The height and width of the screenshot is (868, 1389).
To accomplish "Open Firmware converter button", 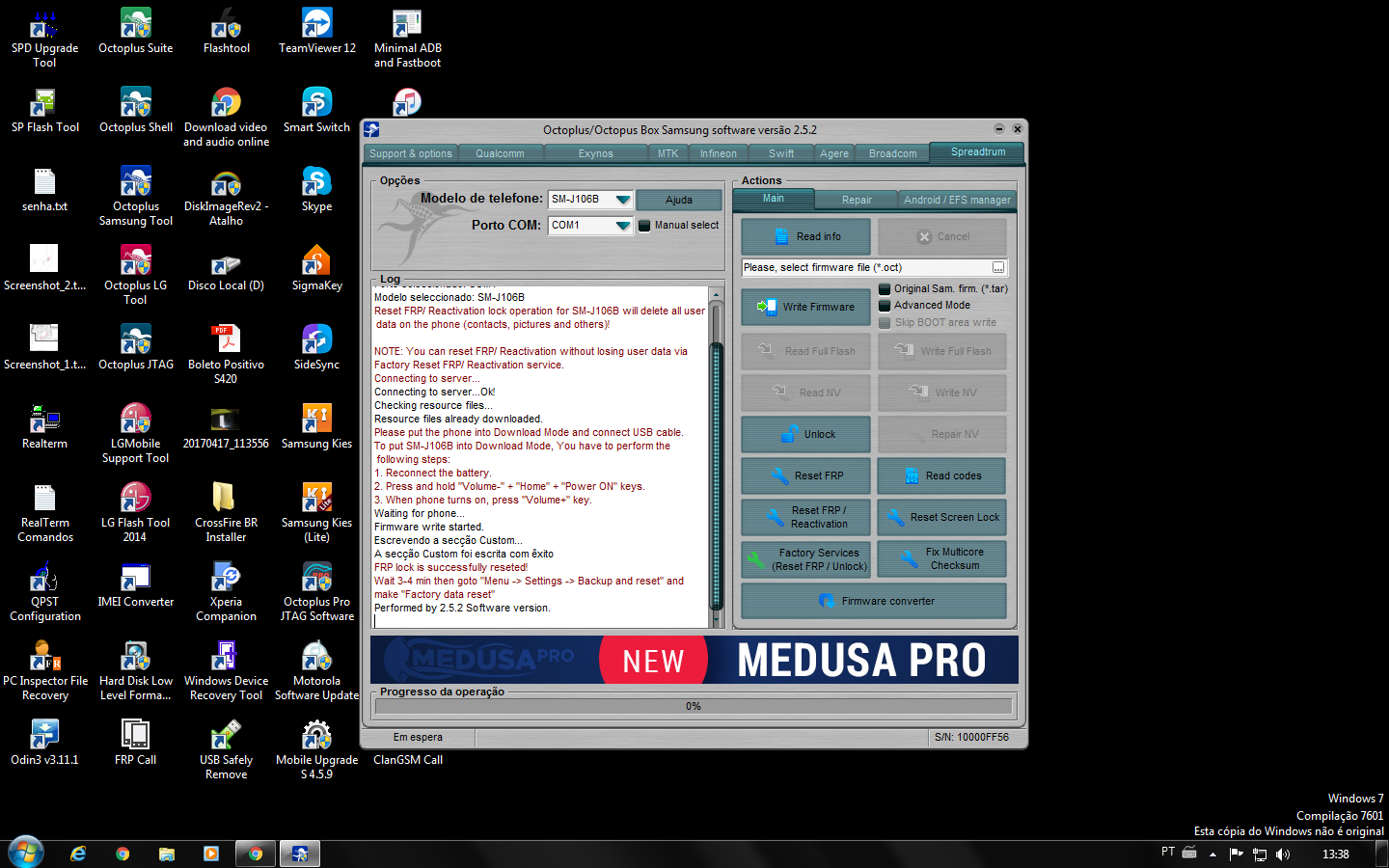I will point(874,601).
